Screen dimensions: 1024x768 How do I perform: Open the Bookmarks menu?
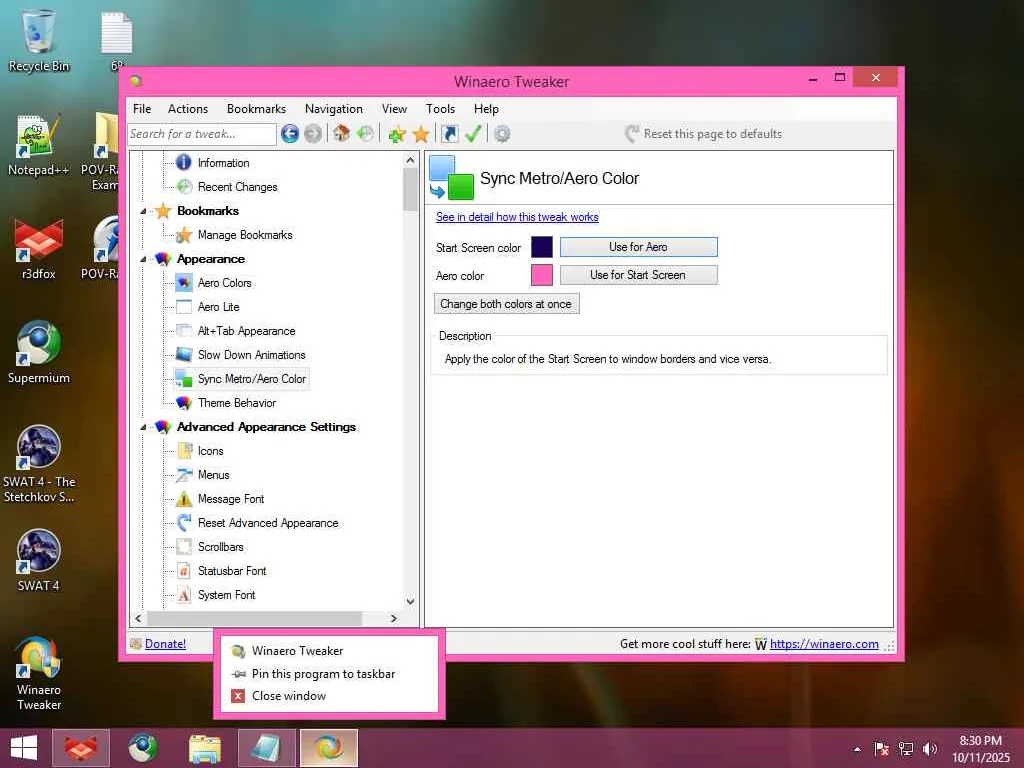coord(256,108)
